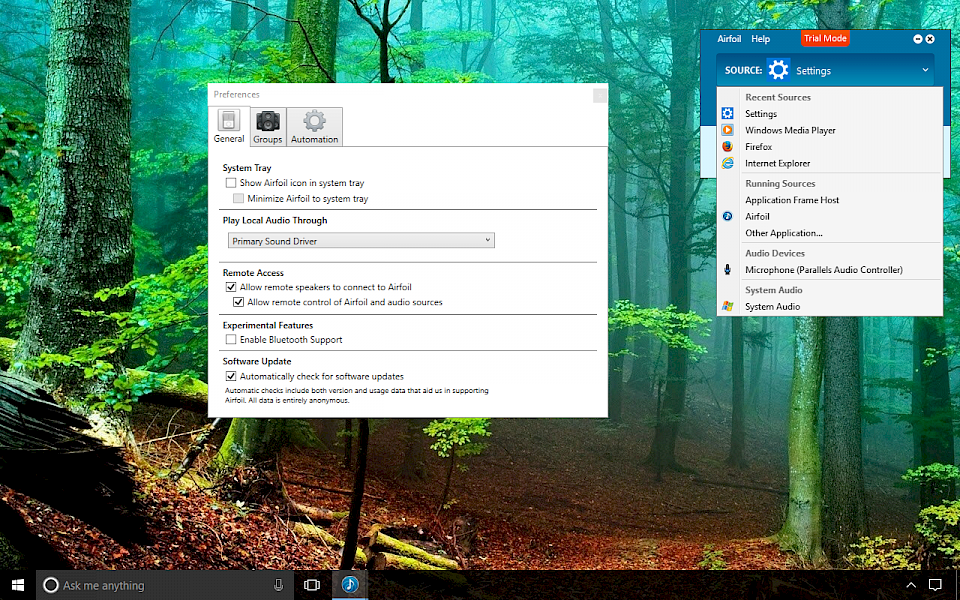Close the Airfoil window
Screen dimensions: 960x600
click(x=930, y=39)
